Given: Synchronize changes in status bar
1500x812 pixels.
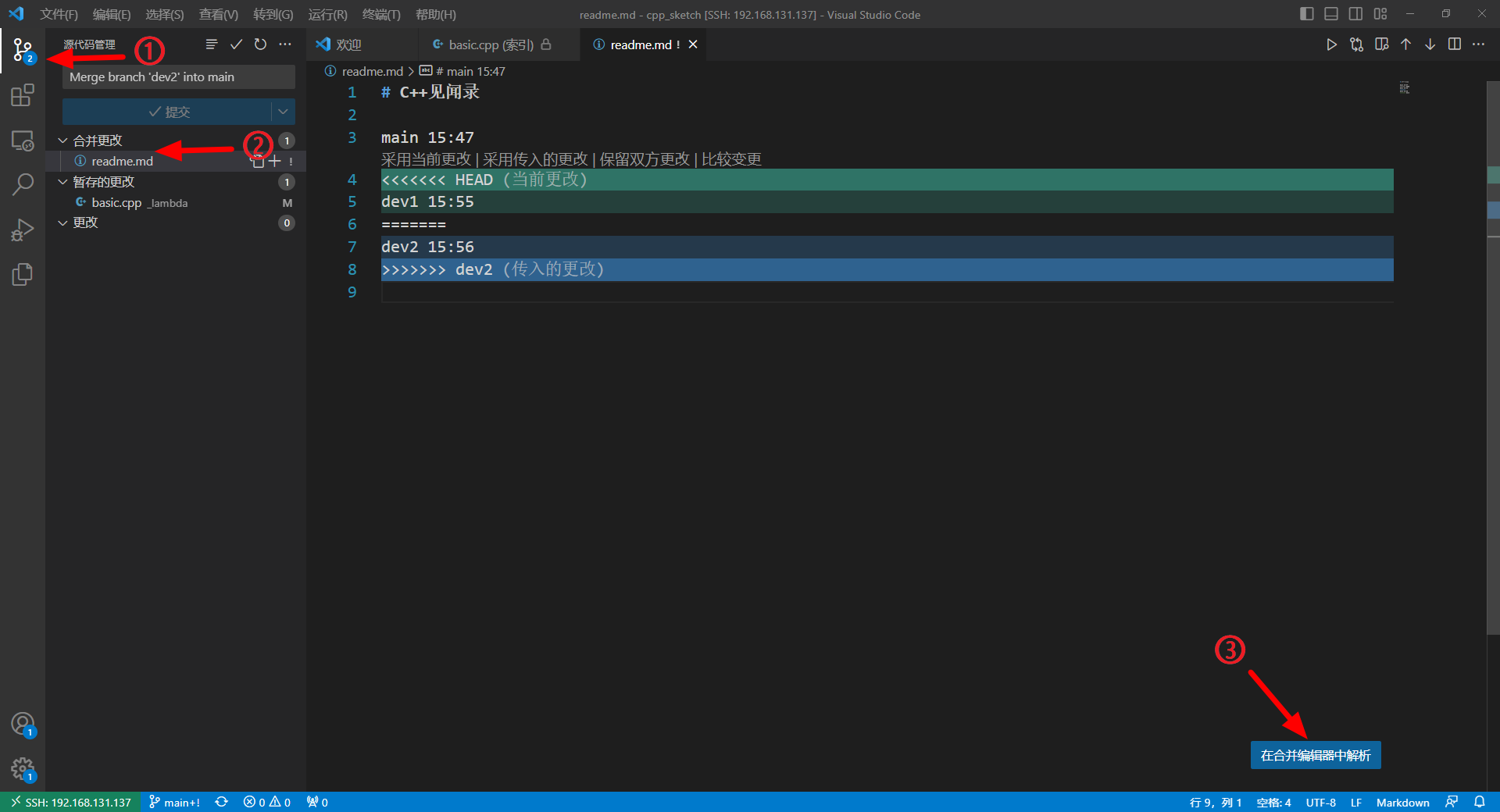Looking at the screenshot, I should tap(221, 802).
